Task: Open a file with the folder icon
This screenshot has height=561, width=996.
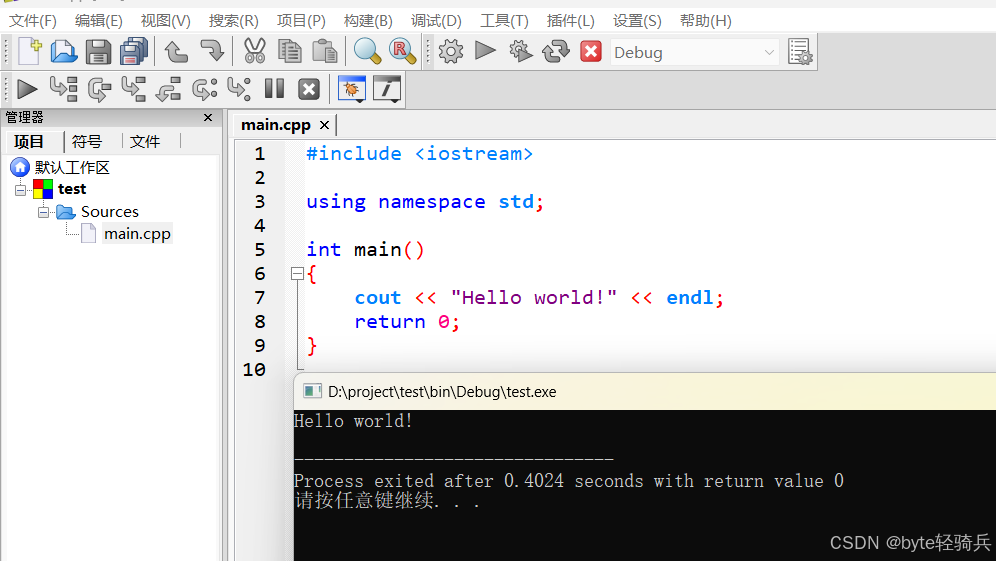Action: tap(64, 51)
